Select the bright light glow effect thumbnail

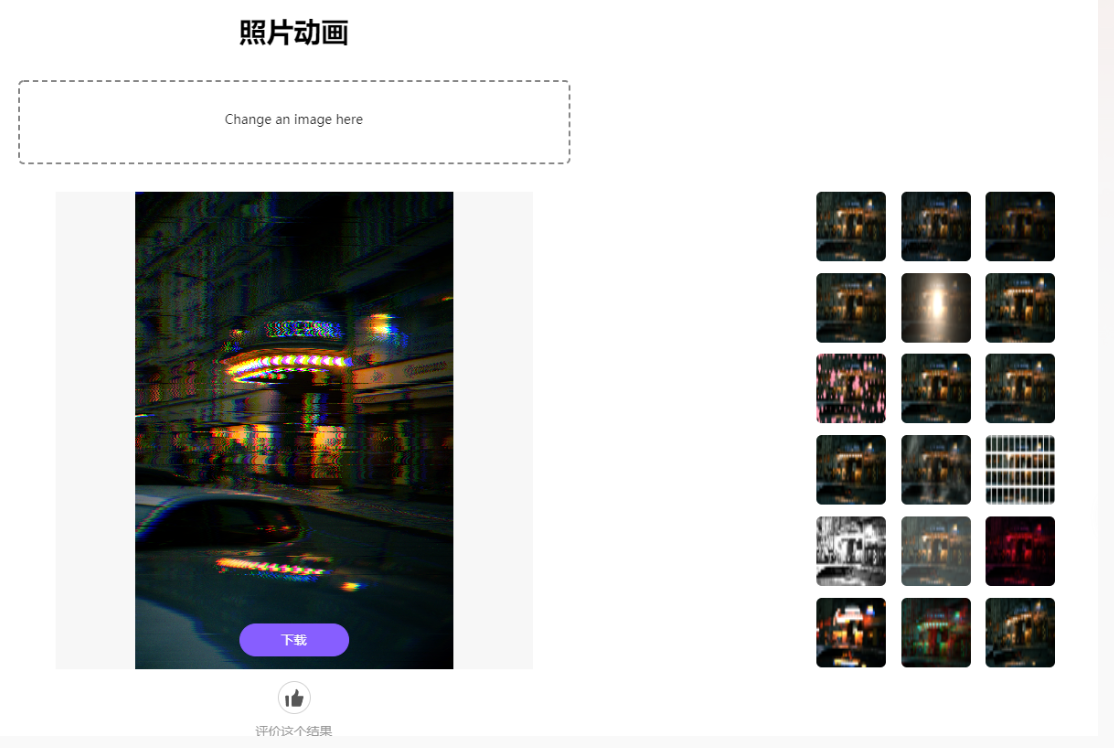point(935,308)
